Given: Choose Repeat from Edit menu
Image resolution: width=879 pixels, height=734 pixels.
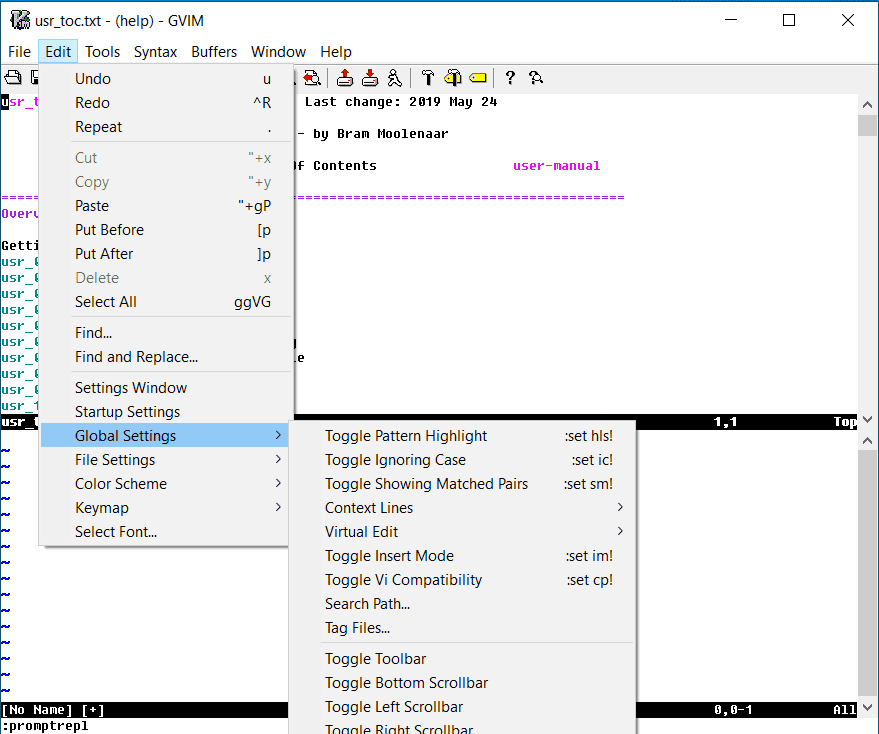Looking at the screenshot, I should click(167, 127).
